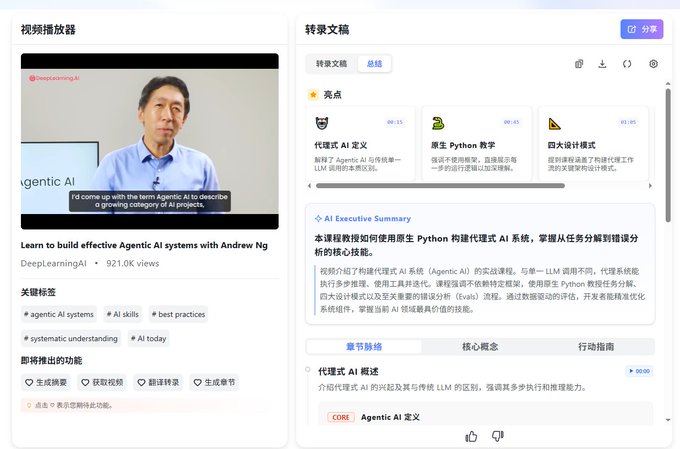Click the refresh/regenerate summary icon
Image resolution: width=680 pixels, height=449 pixels.
627,64
